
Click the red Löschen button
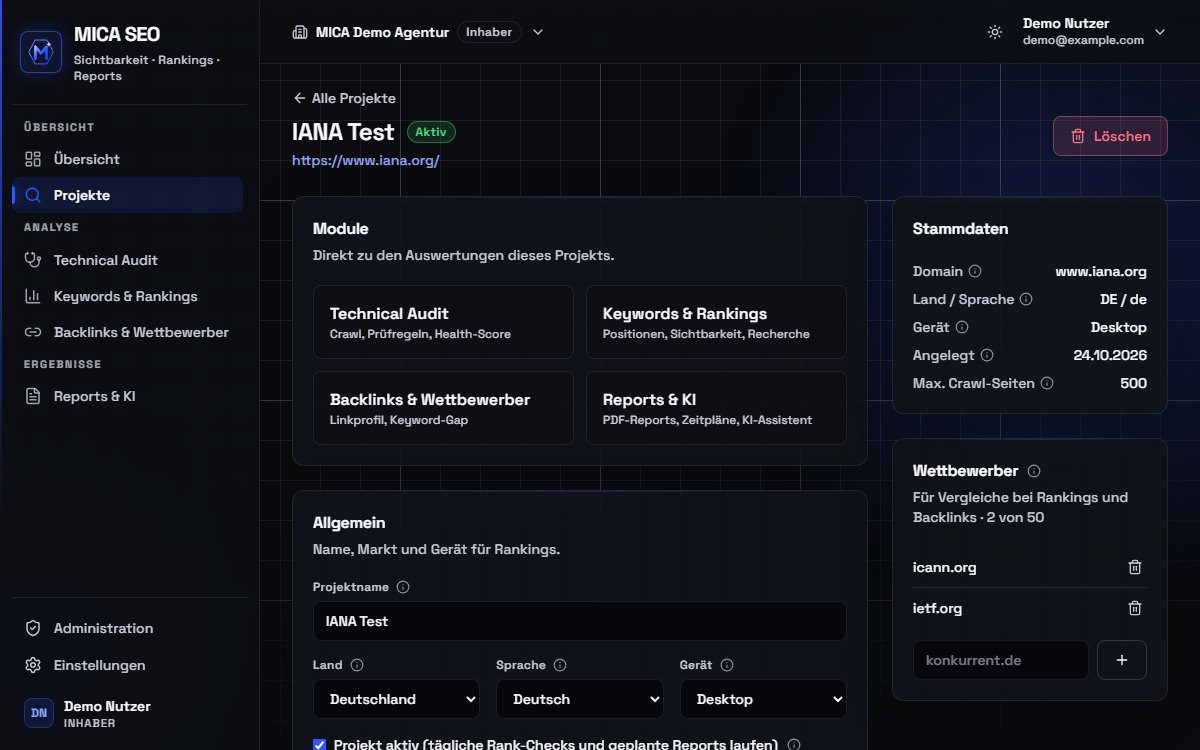tap(1110, 136)
